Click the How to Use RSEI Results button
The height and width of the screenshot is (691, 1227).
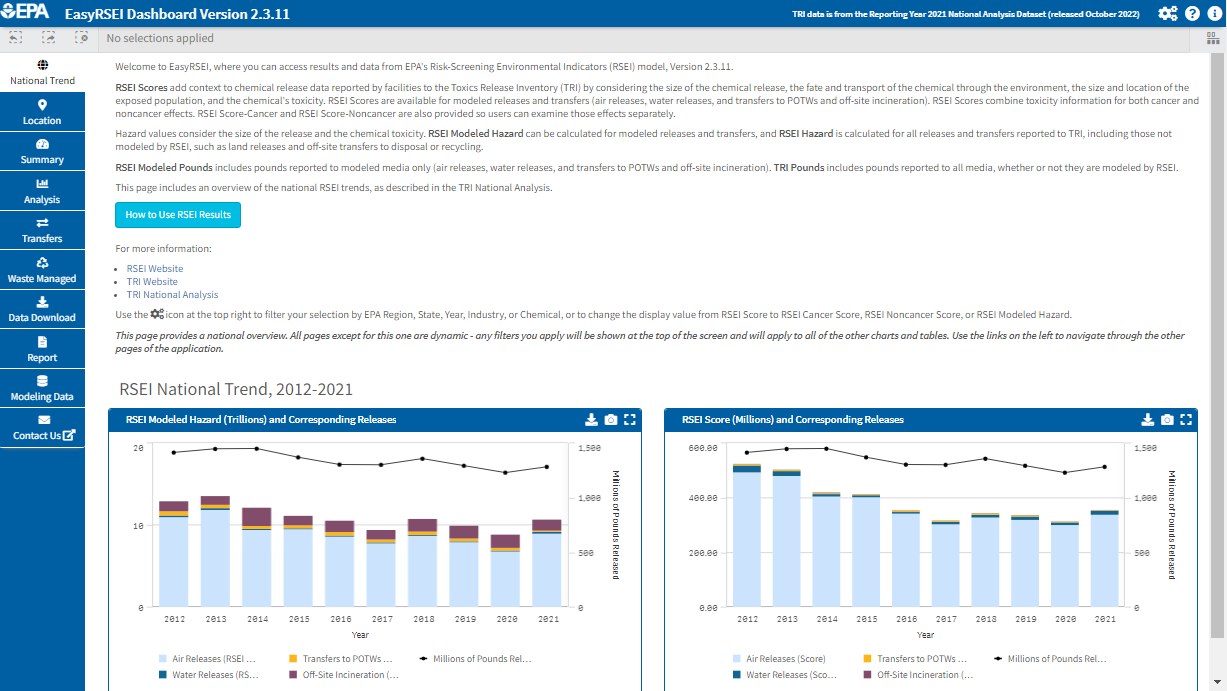[178, 215]
